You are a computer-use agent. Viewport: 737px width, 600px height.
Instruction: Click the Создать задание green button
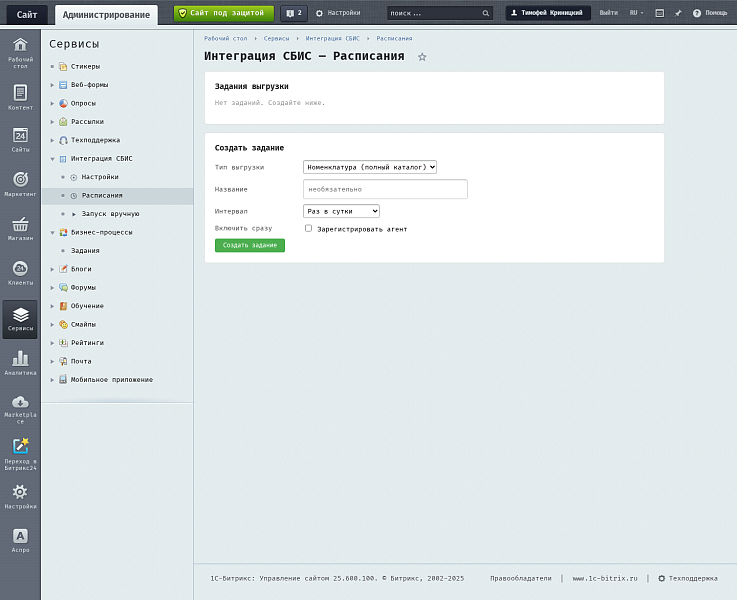tap(250, 245)
